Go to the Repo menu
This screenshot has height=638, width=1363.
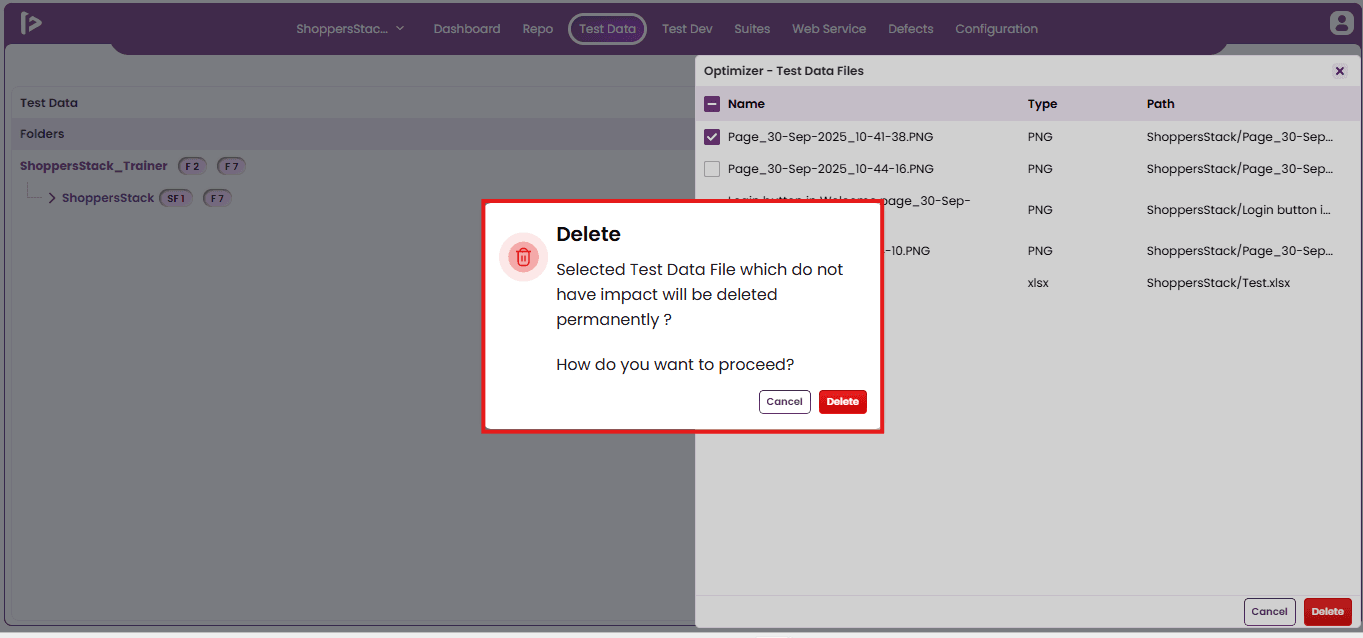(538, 29)
